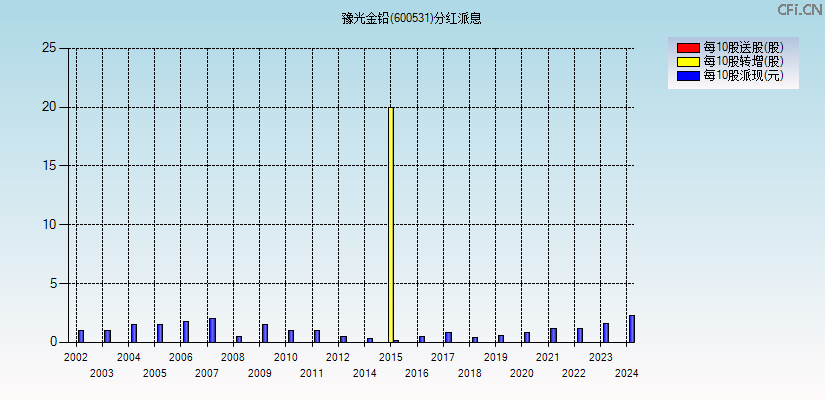Select the tall yellow 2015 bar

[x=391, y=225]
